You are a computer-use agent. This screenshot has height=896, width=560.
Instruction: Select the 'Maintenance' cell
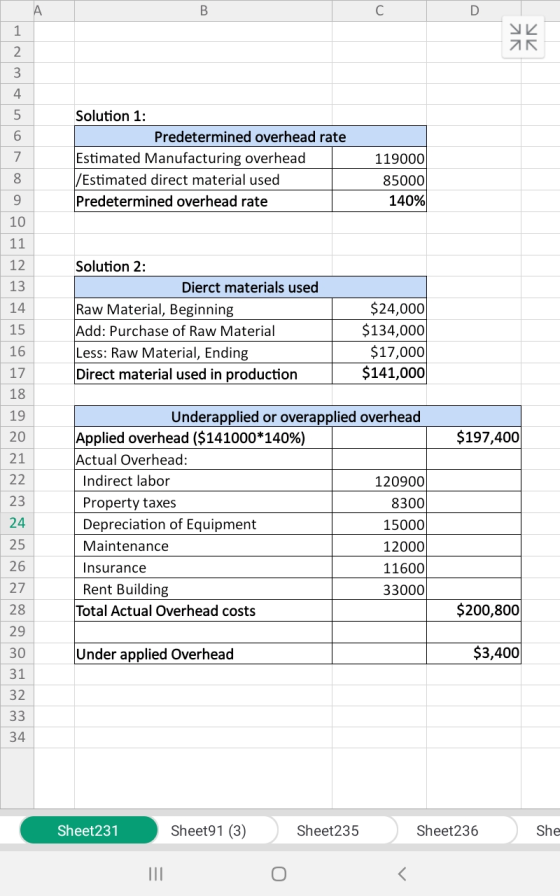coord(203,546)
